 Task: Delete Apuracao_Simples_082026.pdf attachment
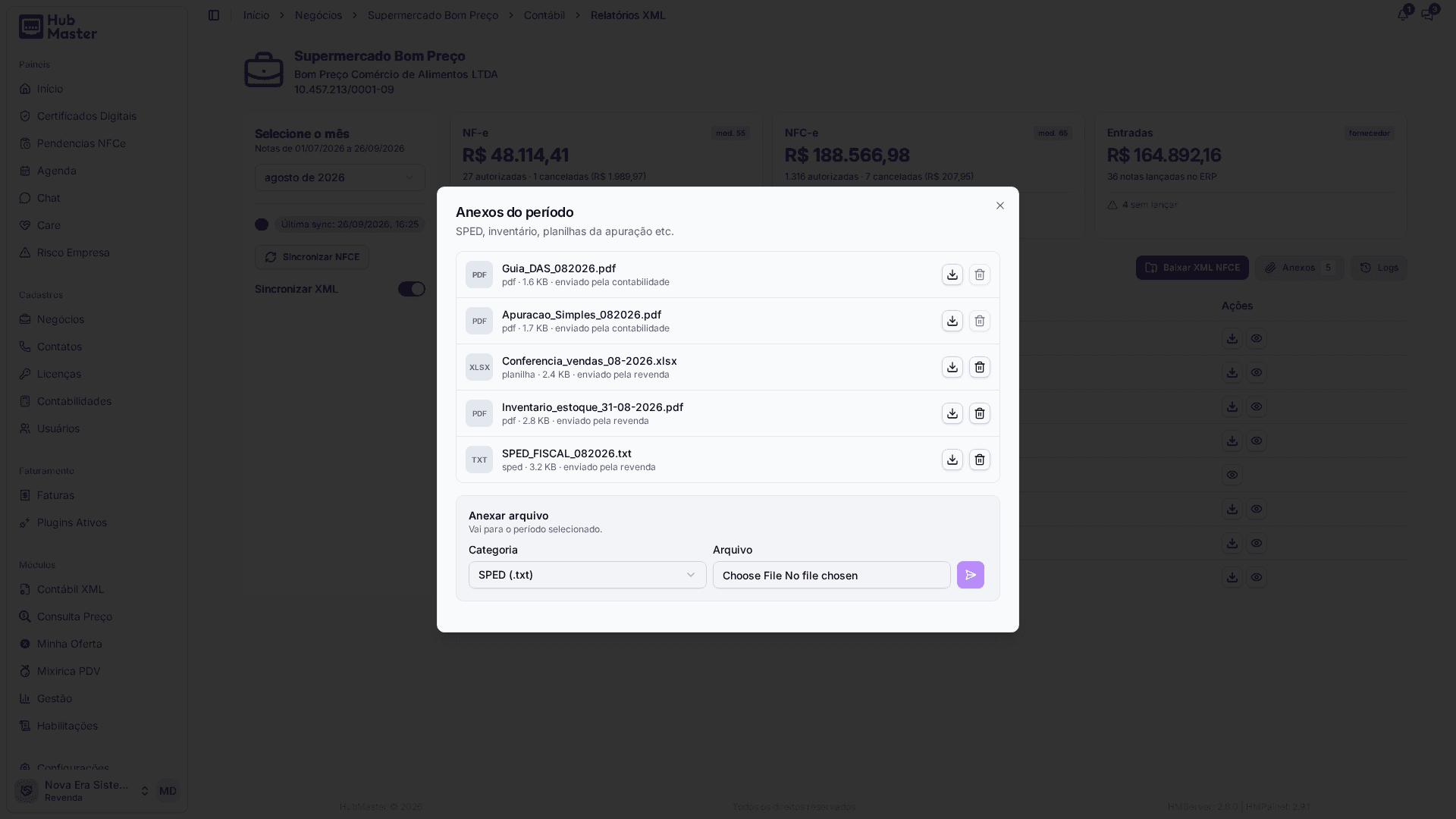point(980,321)
